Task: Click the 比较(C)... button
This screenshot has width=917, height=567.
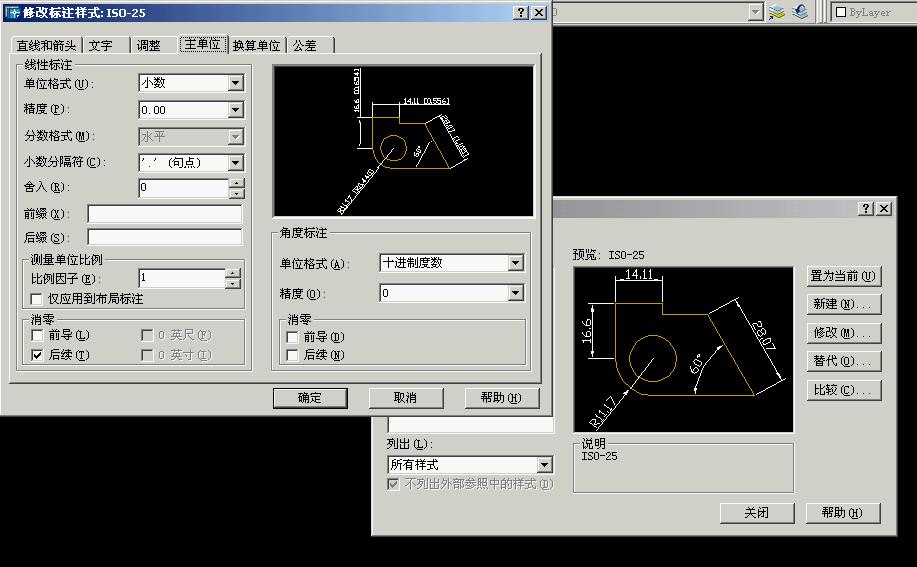Action: tap(843, 390)
